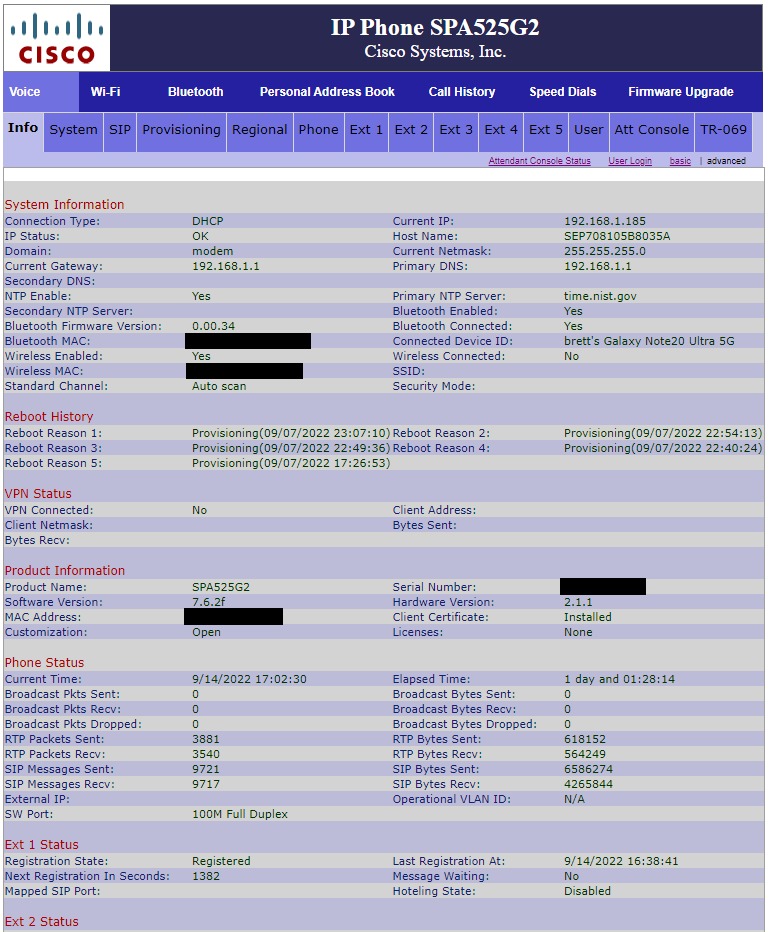Click Reboot Reason 5 Provisioning 17:26:53 entry
This screenshot has height=932, width=769.
[x=291, y=463]
